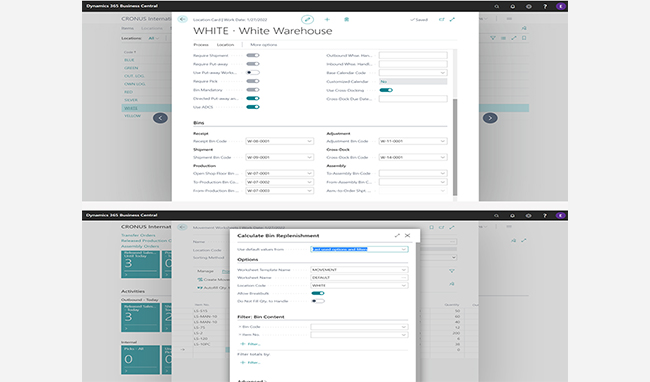Click the search icon in top Business Central bar

coord(497,6)
